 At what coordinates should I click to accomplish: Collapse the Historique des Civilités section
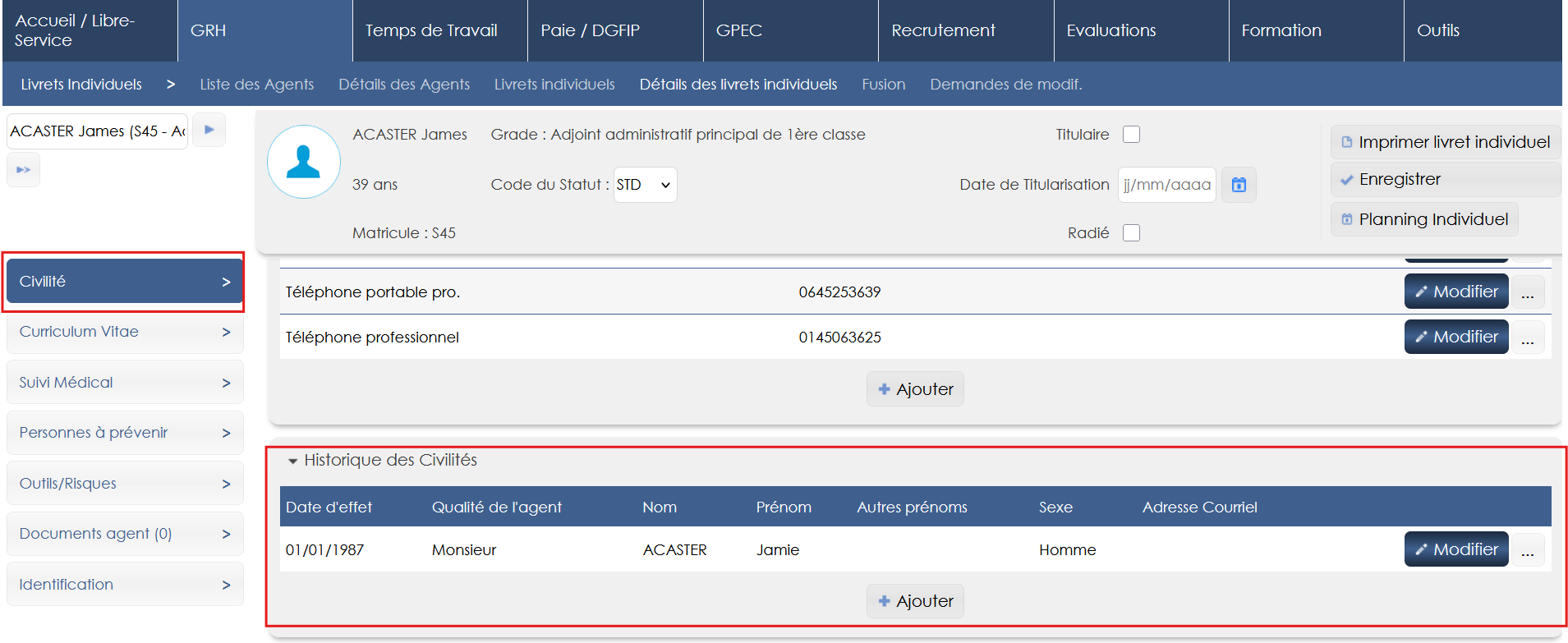coord(292,462)
